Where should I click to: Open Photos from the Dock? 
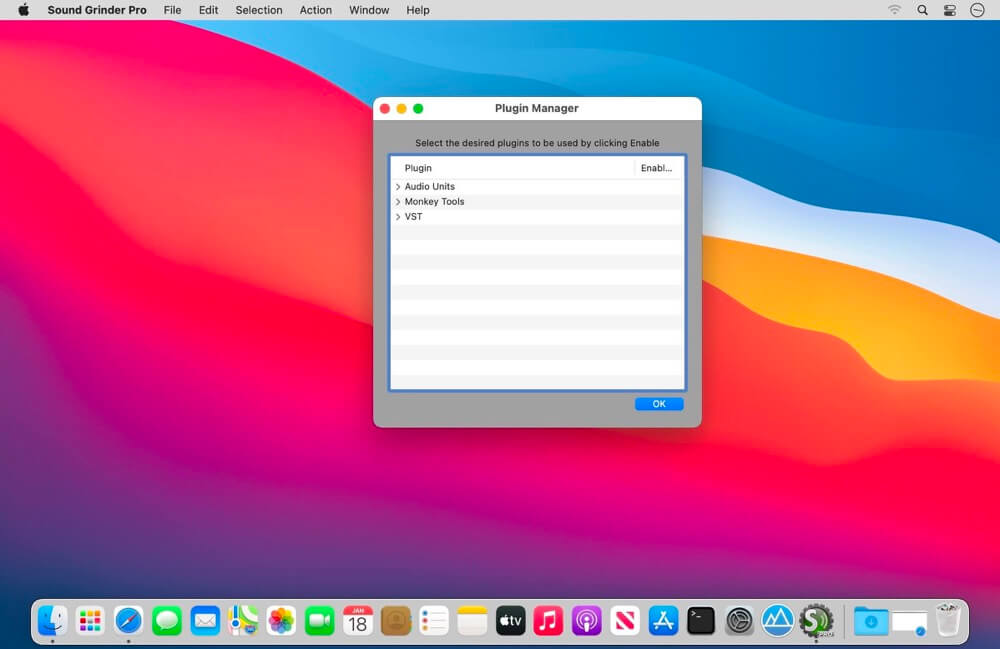pyautogui.click(x=281, y=620)
